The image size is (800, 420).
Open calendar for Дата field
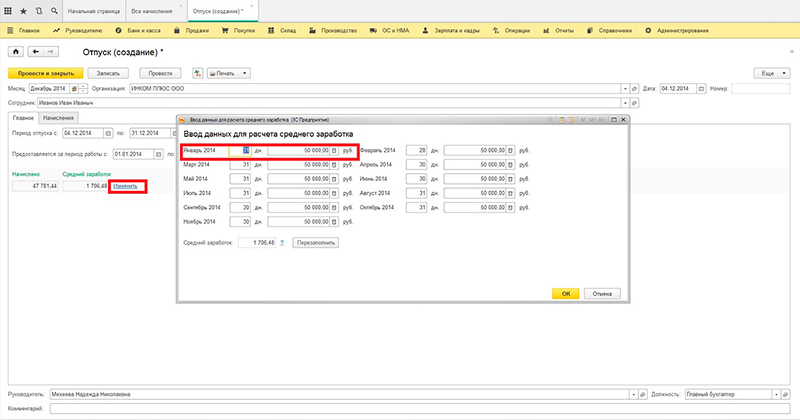pyautogui.click(x=701, y=89)
